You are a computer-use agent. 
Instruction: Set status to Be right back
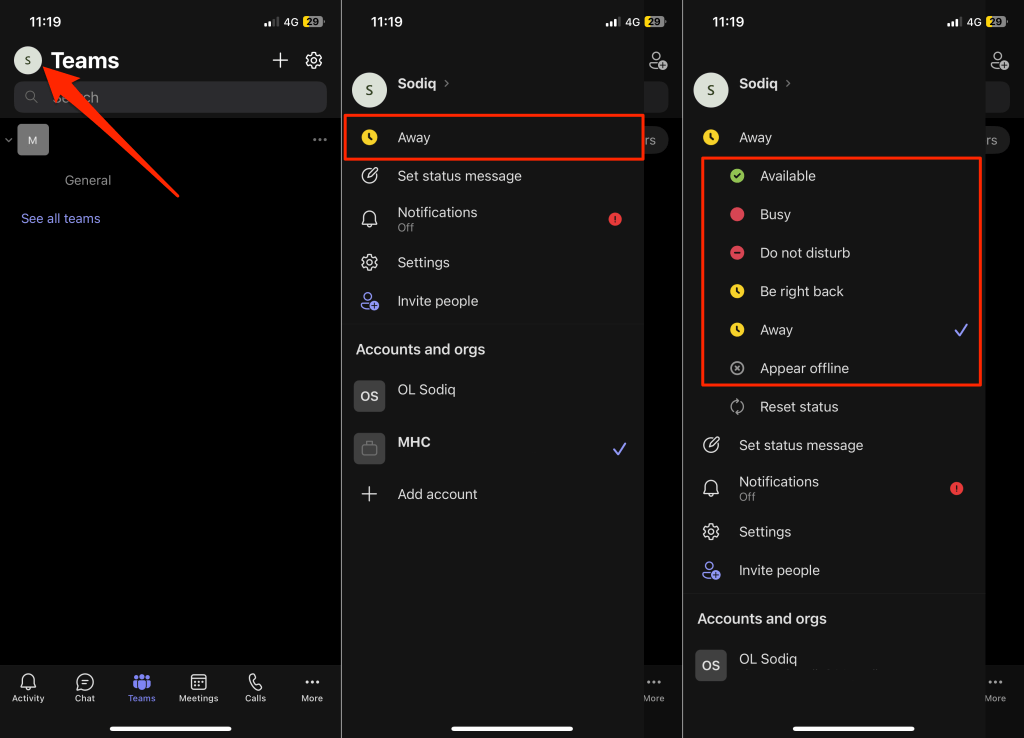click(842, 291)
